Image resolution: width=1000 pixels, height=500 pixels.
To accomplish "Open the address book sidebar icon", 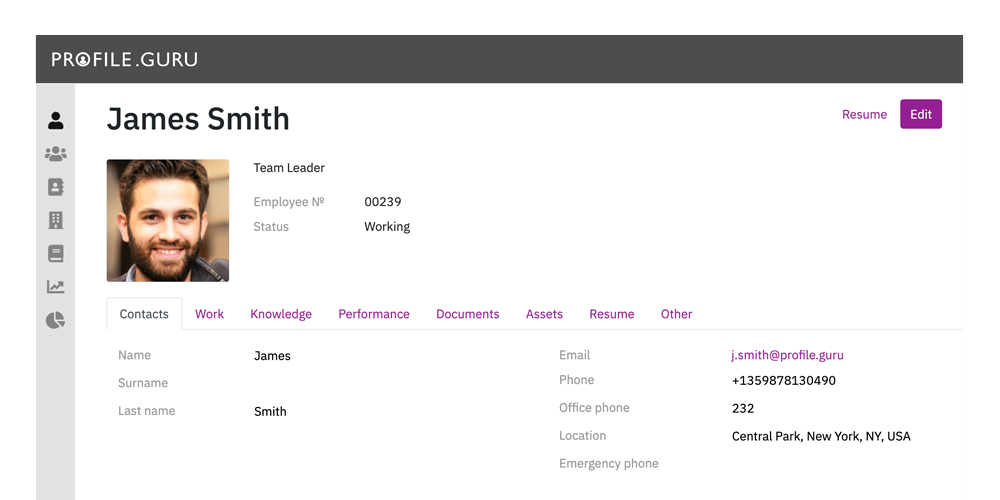I will 56,187.
